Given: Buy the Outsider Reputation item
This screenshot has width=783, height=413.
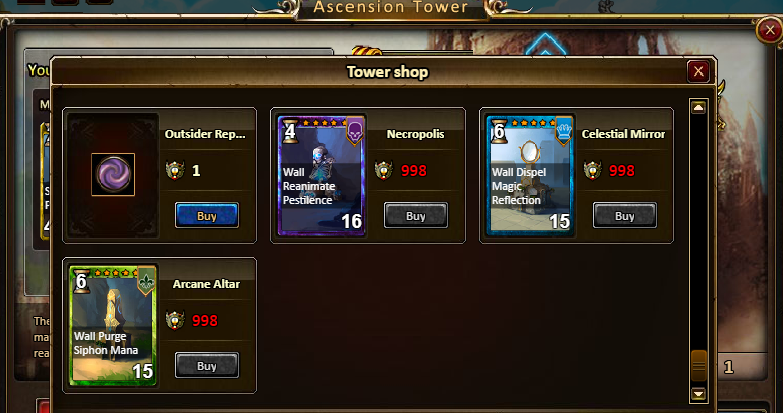Looking at the screenshot, I should click(x=207, y=215).
